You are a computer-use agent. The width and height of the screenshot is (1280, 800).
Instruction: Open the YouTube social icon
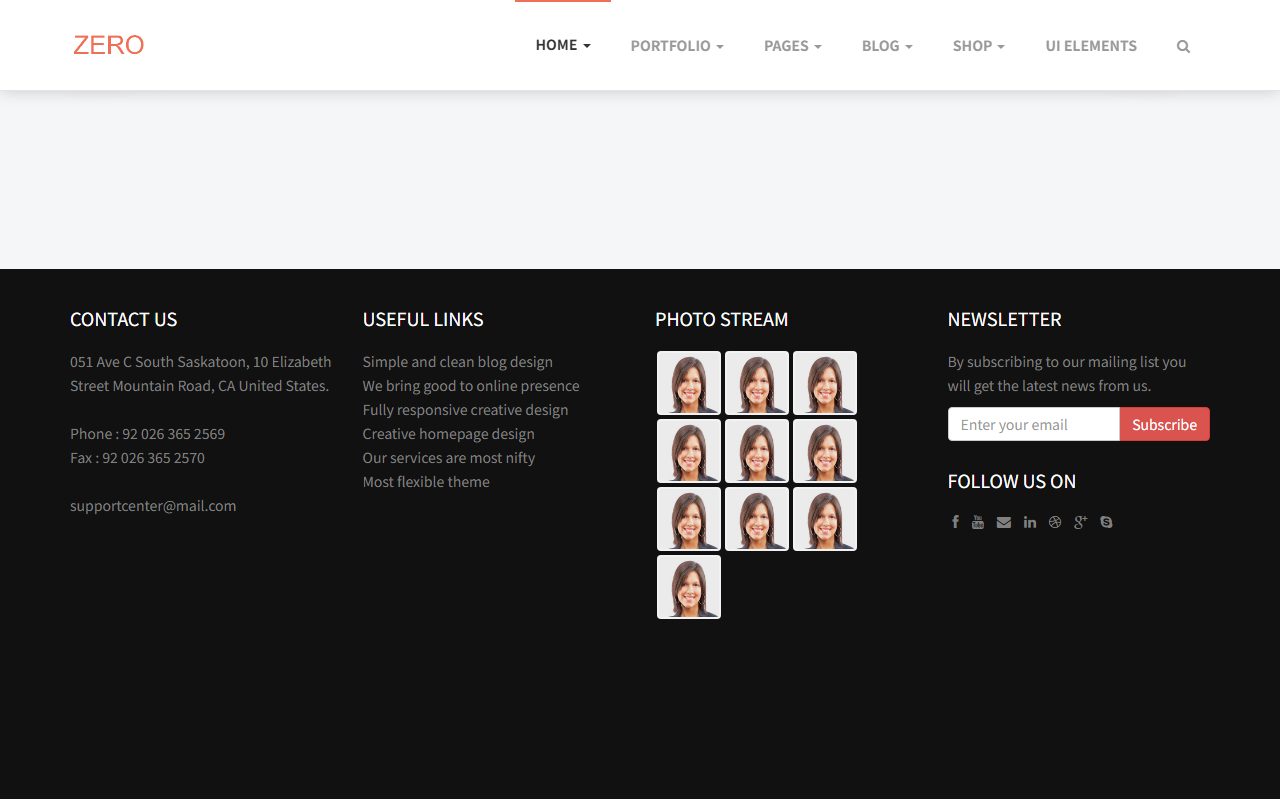point(978,522)
